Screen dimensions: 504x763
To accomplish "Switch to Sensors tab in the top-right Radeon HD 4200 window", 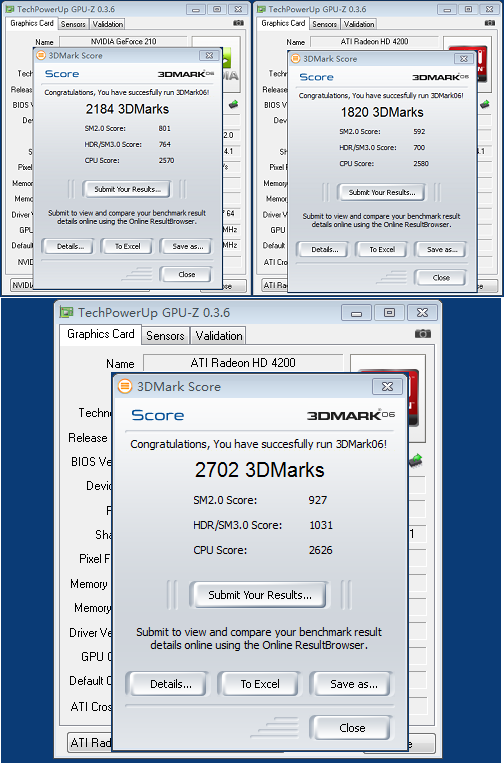I will click(324, 24).
